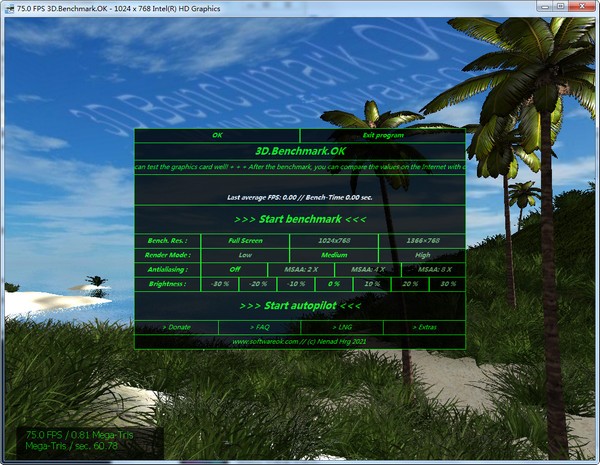Click the Render Mode label
Viewport: 600px width, 465px height.
(167, 255)
